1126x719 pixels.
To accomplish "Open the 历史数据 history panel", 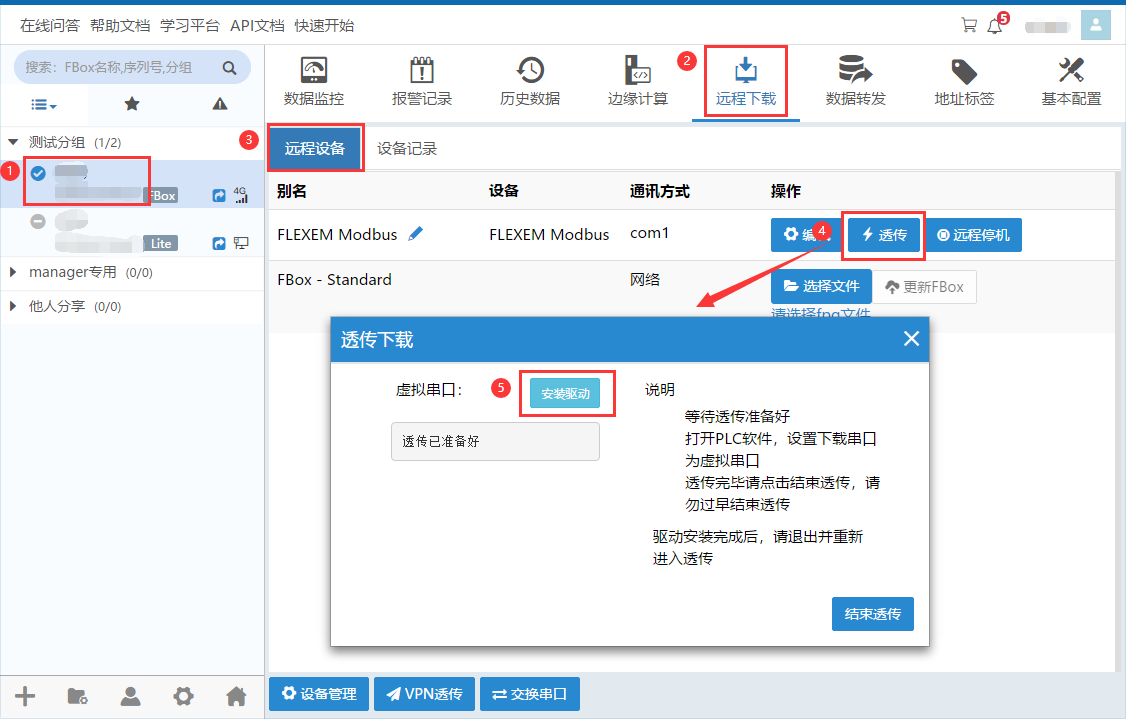I will [530, 82].
